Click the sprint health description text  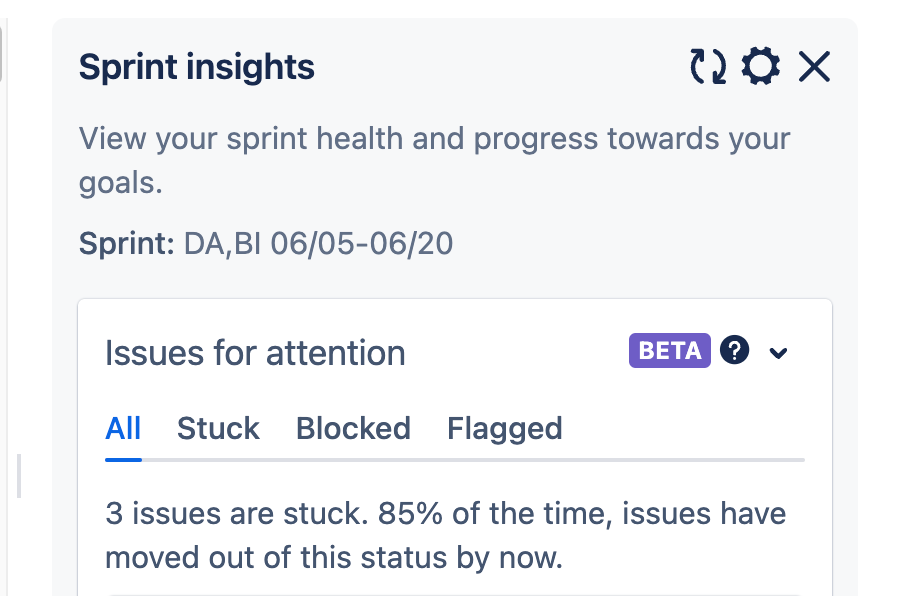(434, 160)
